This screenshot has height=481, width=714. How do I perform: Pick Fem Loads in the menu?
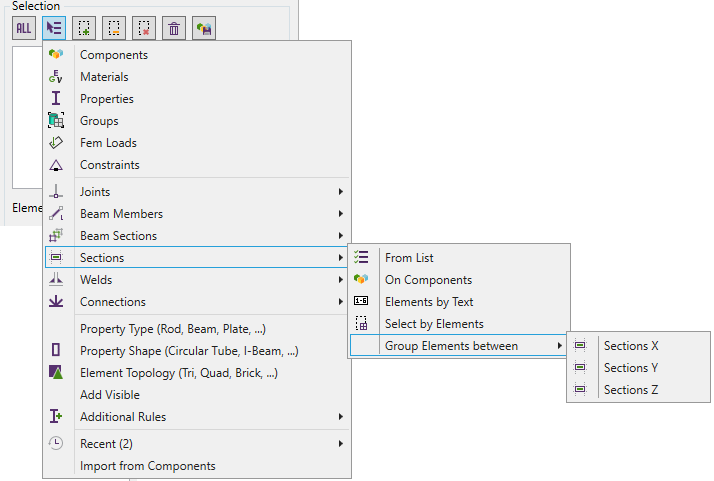[108, 143]
